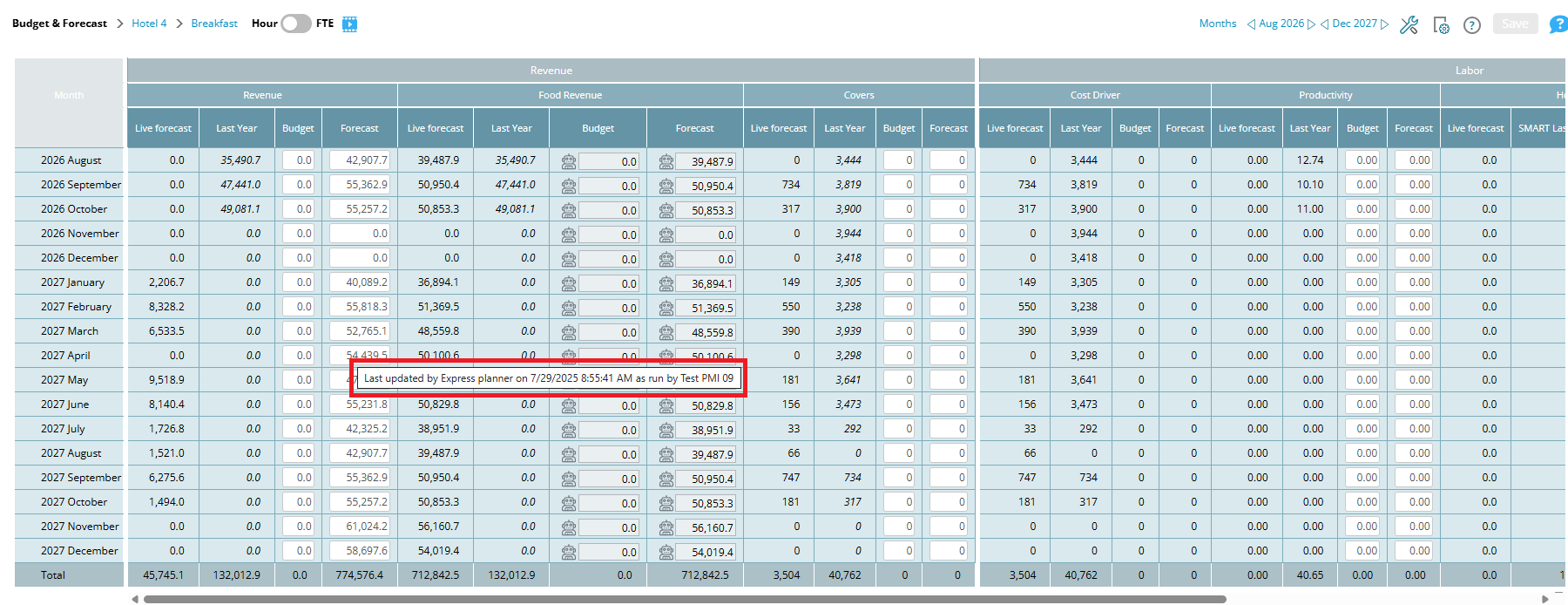The width and height of the screenshot is (1568, 605).
Task: Advance end month past Dec 2027
Action: (1385, 24)
